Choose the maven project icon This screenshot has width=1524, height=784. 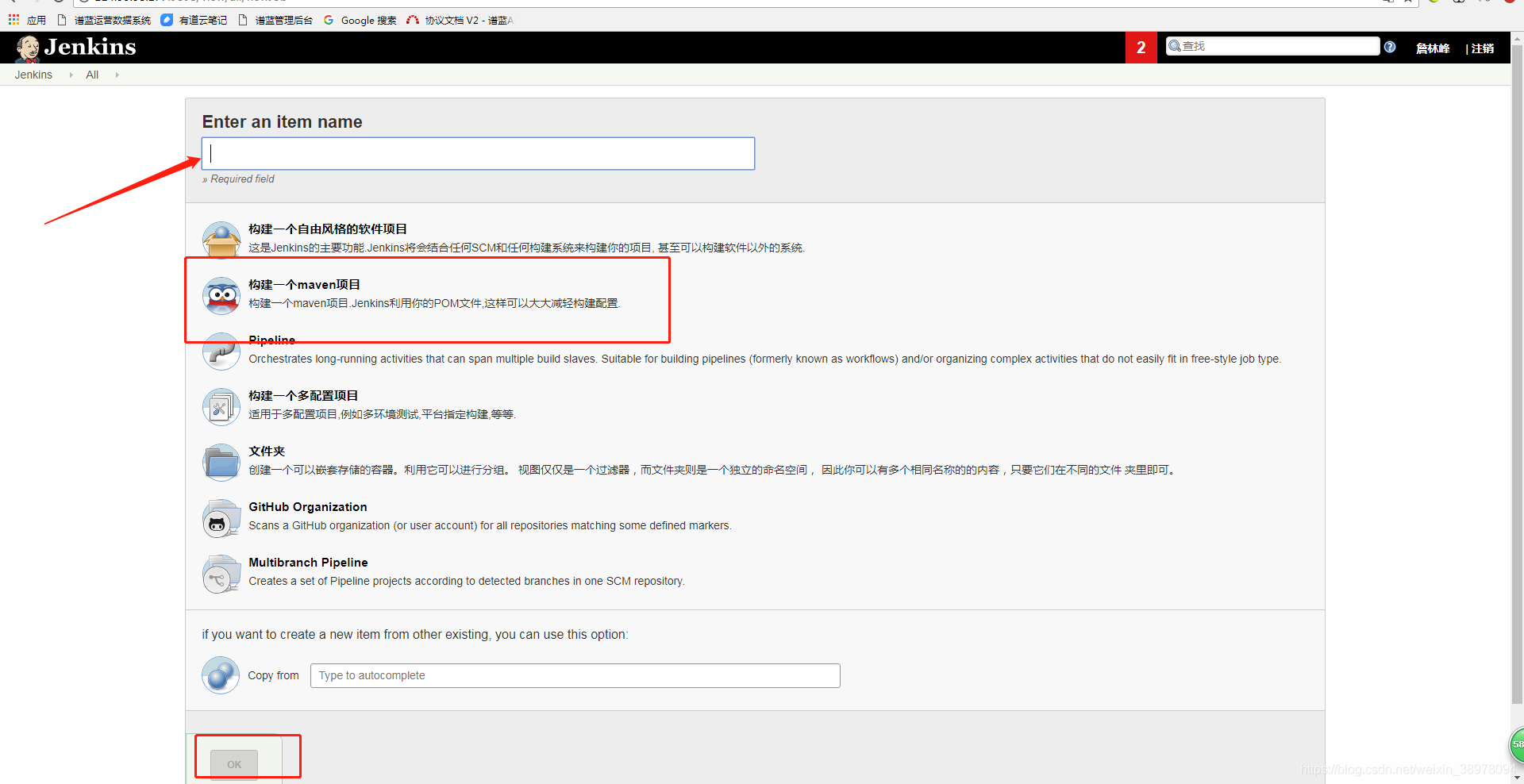click(x=221, y=295)
